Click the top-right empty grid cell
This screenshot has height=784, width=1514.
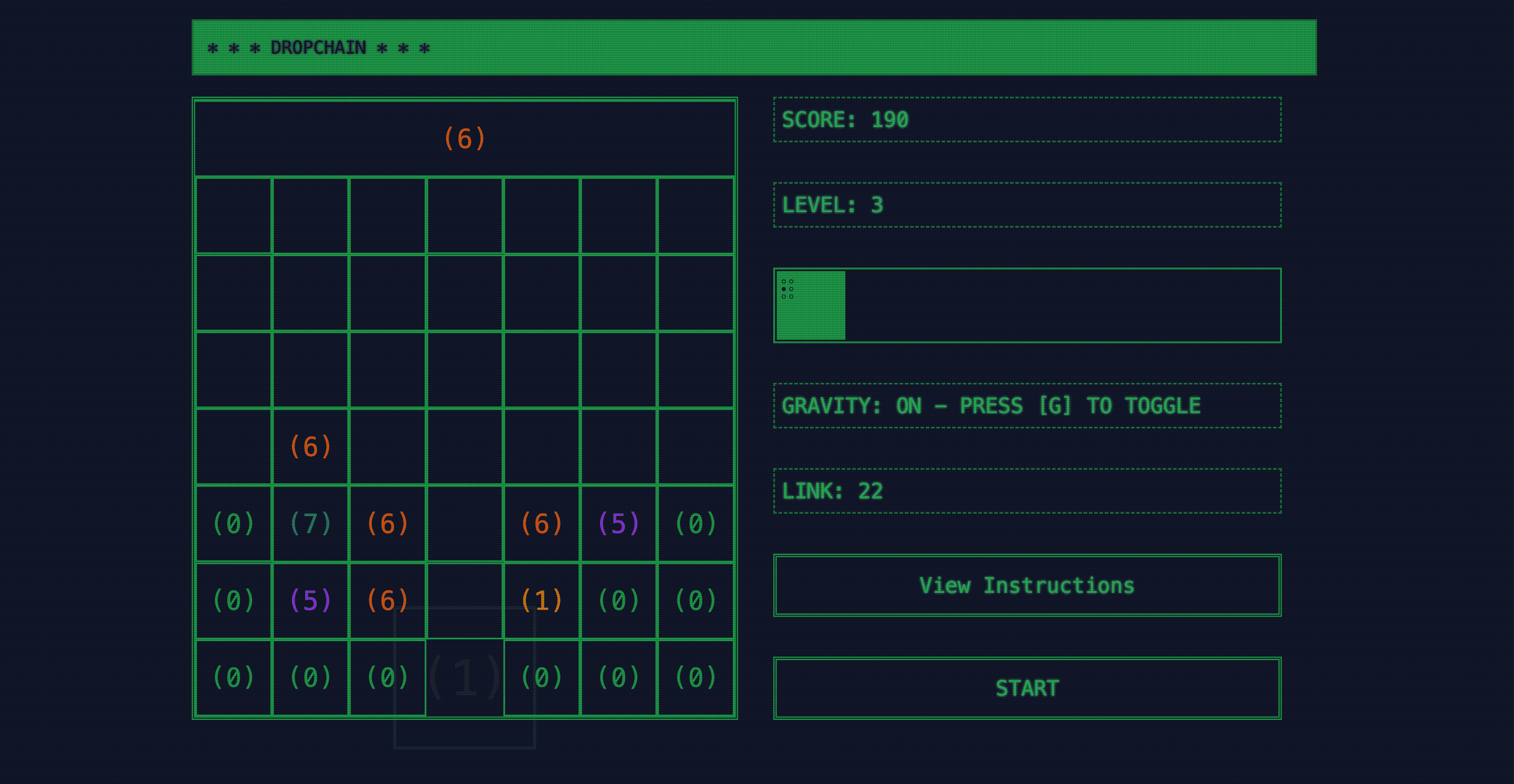tap(695, 216)
